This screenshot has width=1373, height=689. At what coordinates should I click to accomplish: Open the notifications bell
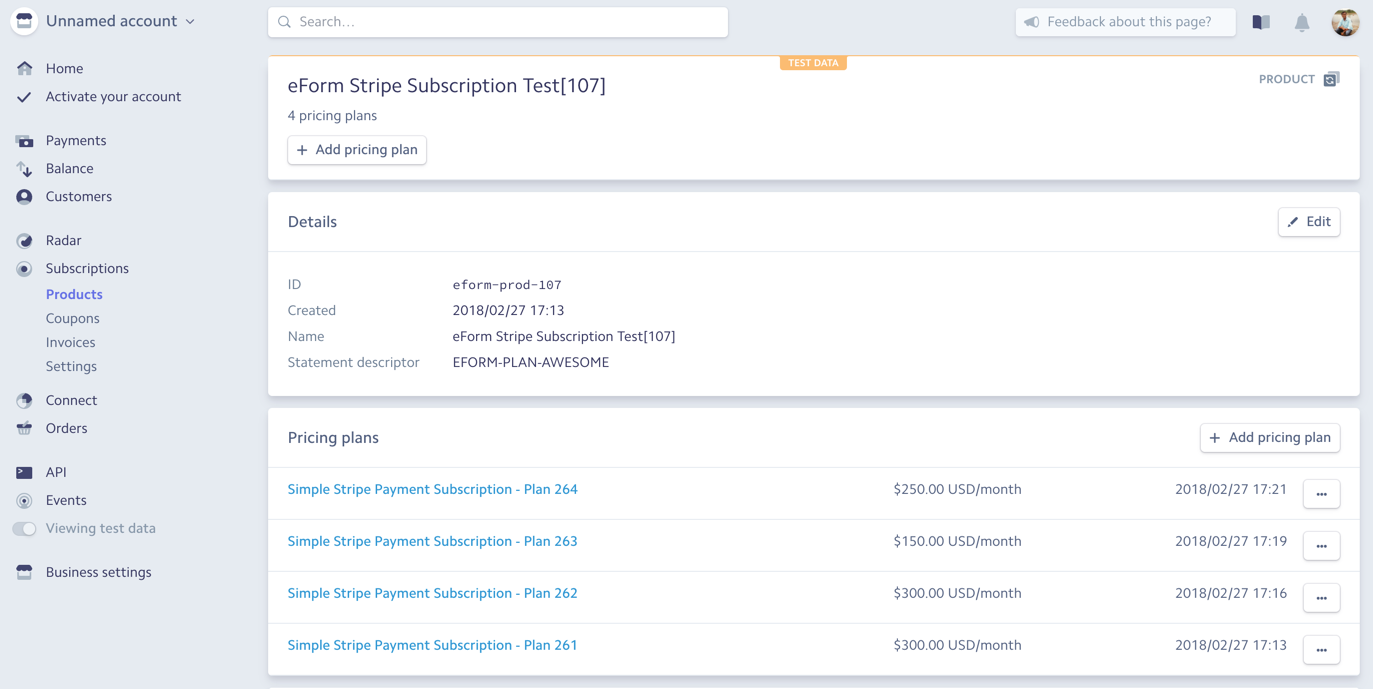[x=1302, y=22]
